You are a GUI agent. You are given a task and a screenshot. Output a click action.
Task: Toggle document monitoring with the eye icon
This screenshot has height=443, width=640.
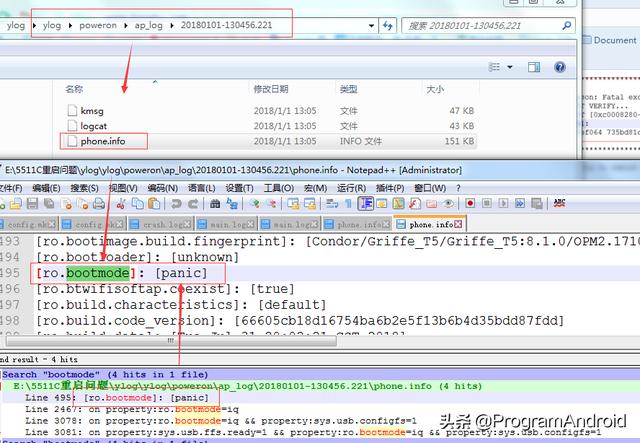448,203
